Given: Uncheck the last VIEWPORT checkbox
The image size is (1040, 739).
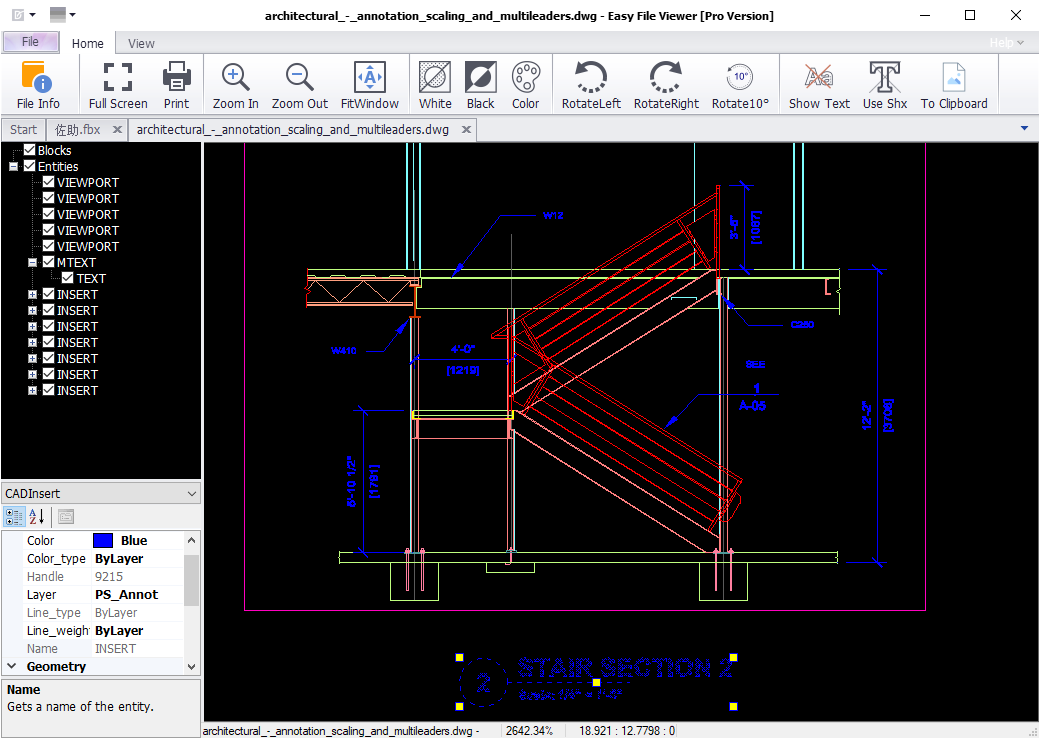Looking at the screenshot, I should pyautogui.click(x=48, y=246).
